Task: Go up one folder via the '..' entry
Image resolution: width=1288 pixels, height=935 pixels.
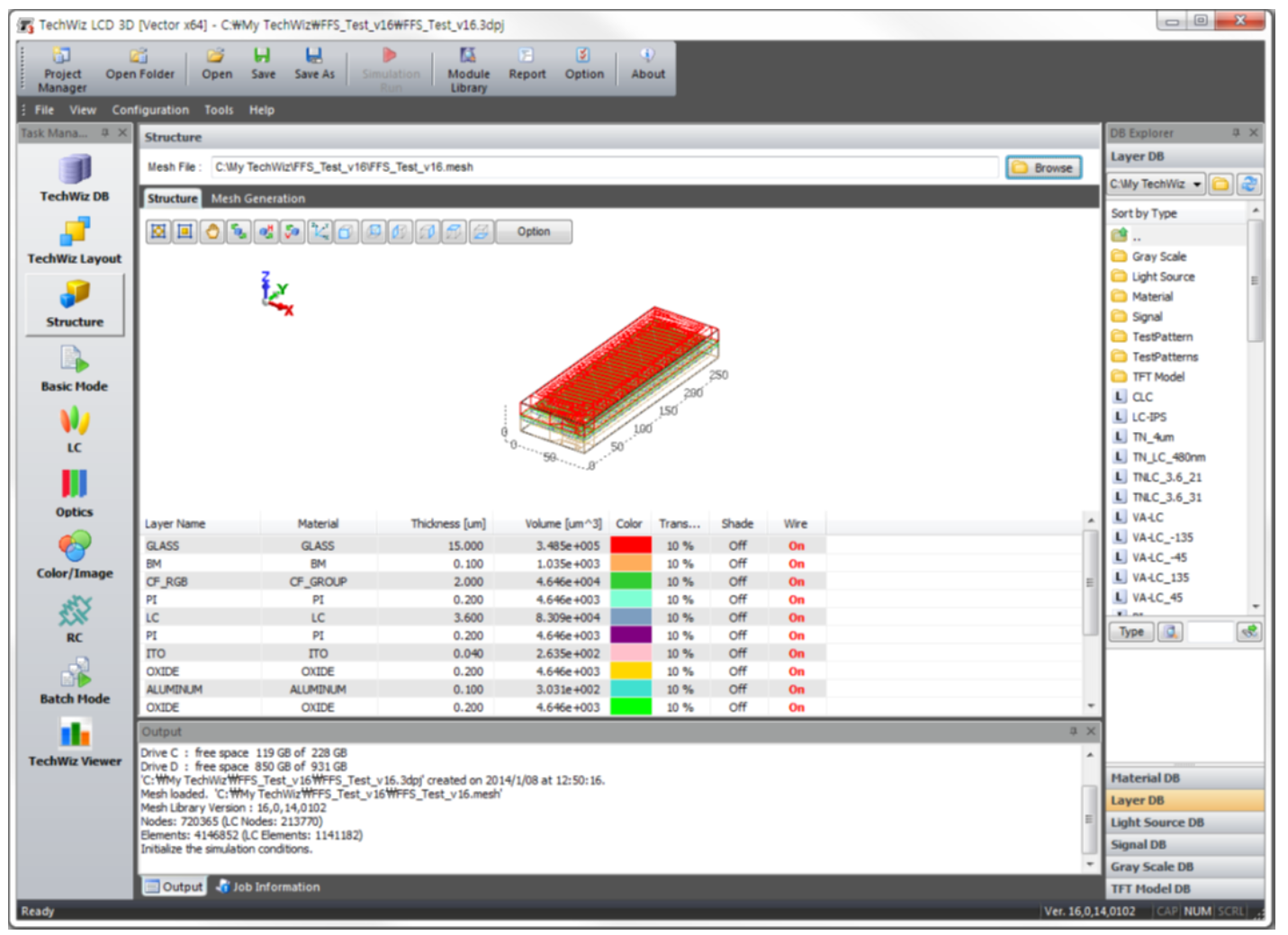Action: point(1127,236)
